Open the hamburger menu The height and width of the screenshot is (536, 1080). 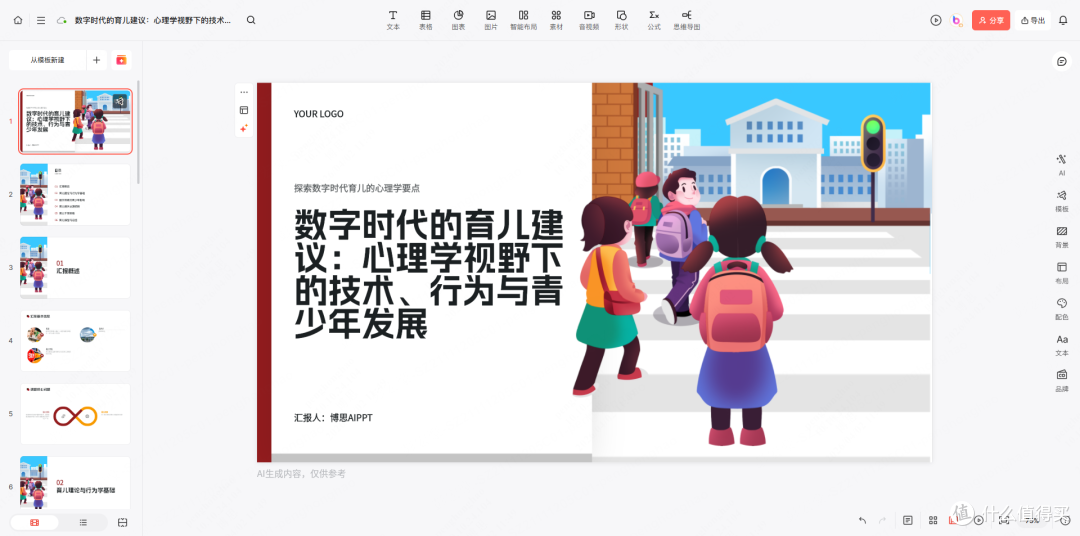pyautogui.click(x=41, y=21)
